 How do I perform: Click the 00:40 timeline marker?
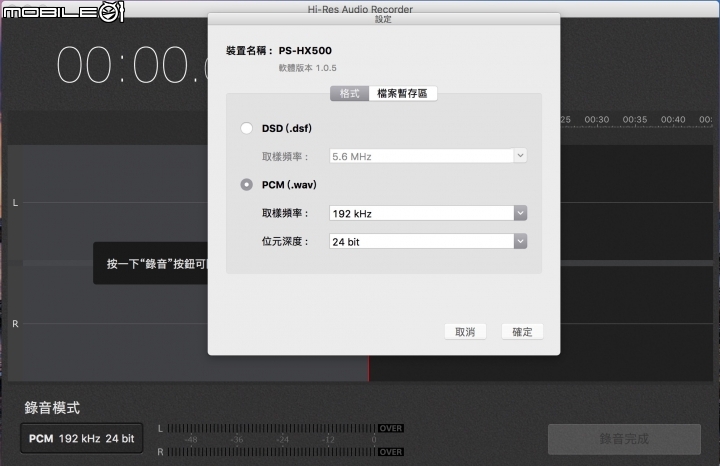(x=673, y=120)
